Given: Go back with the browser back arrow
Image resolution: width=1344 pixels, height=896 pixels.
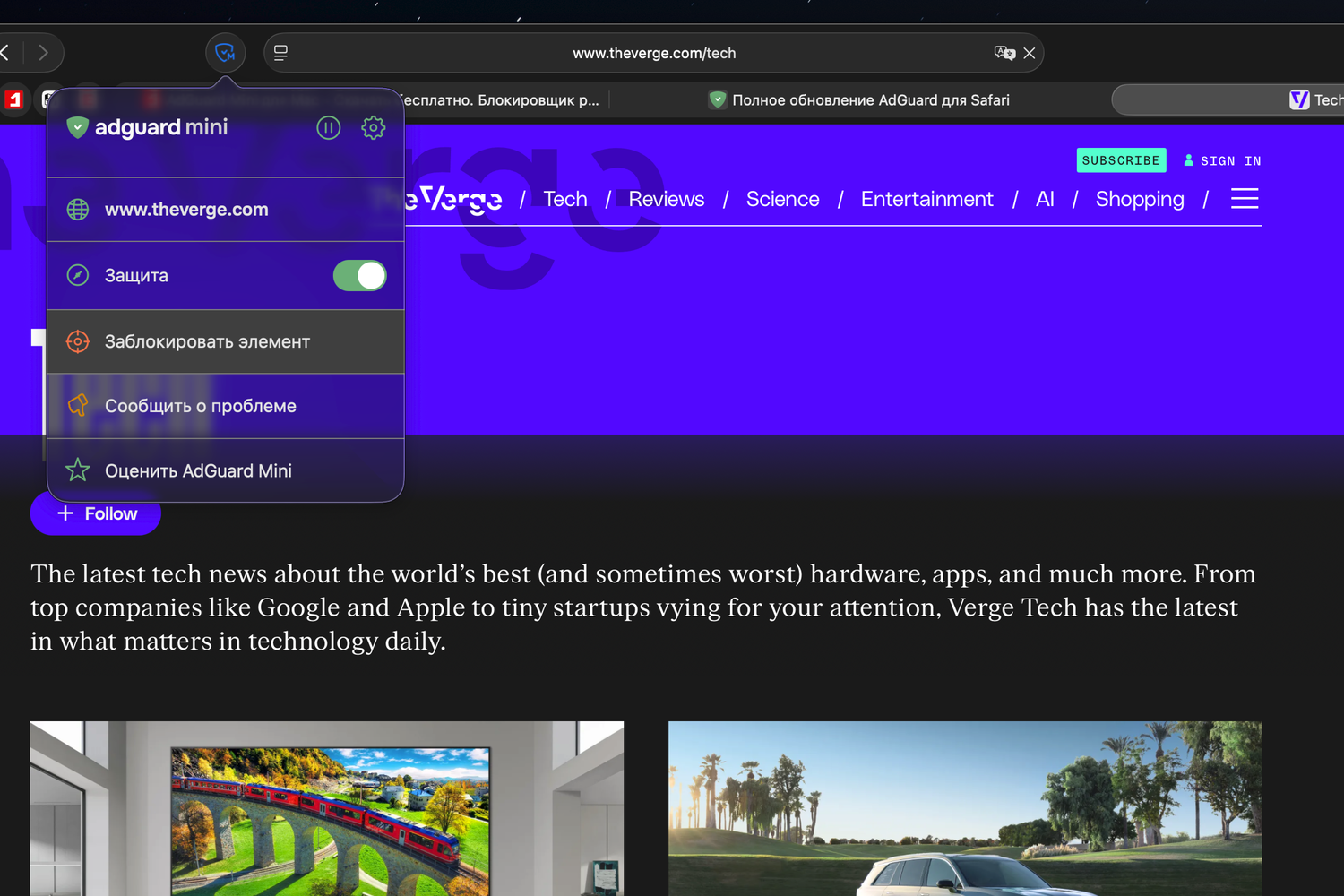Looking at the screenshot, I should [4, 53].
